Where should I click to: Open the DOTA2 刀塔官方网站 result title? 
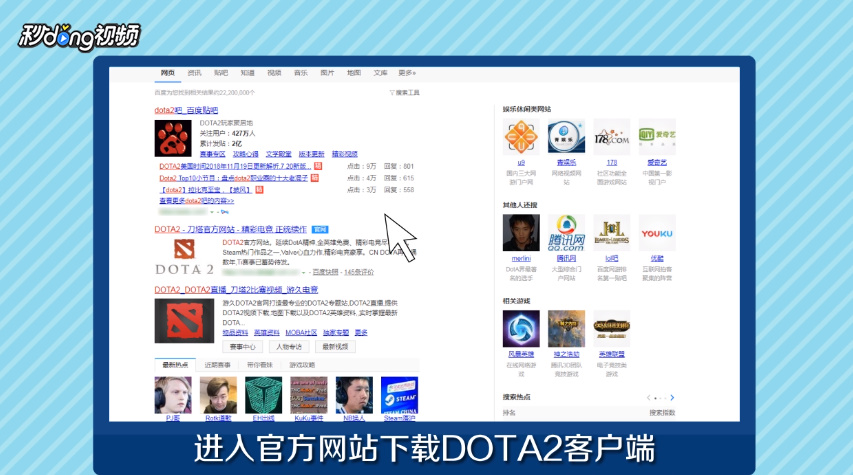231,230
